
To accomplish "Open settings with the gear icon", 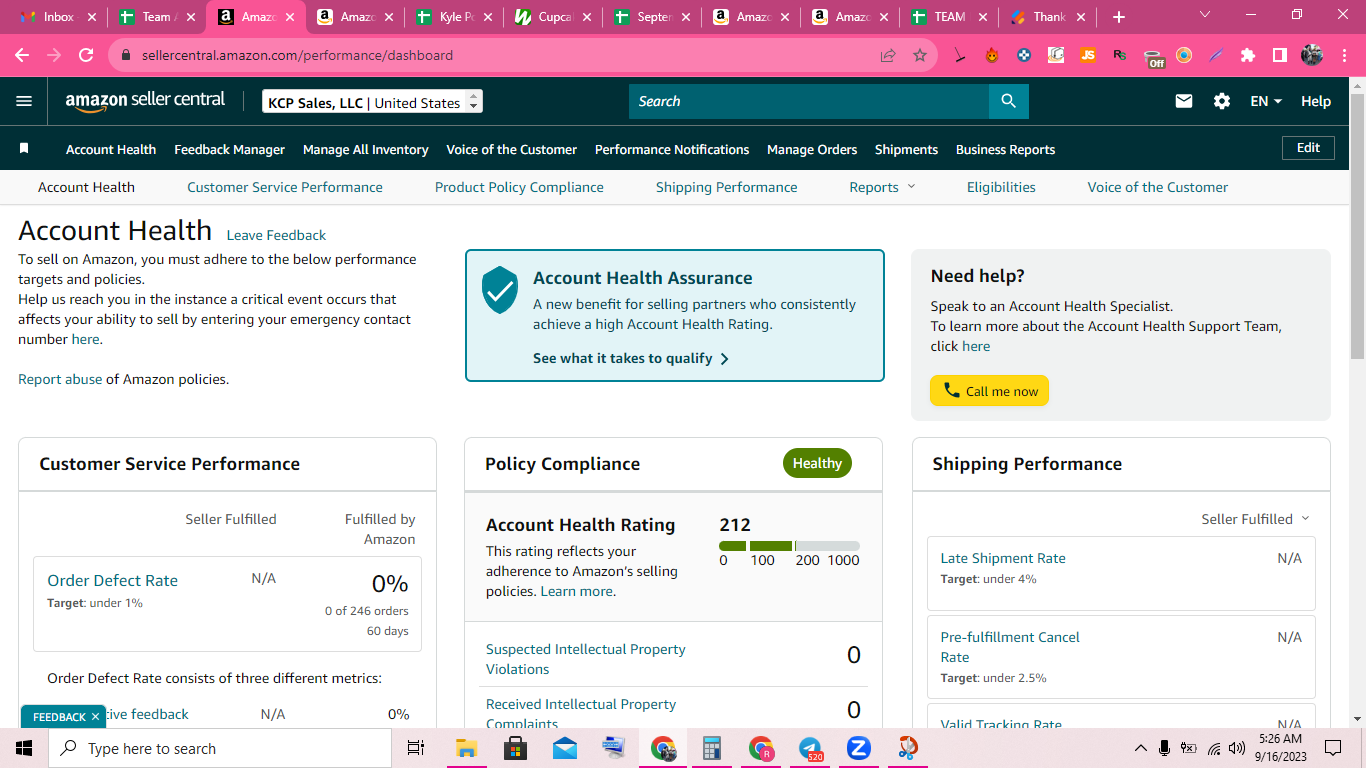I will (x=1222, y=101).
